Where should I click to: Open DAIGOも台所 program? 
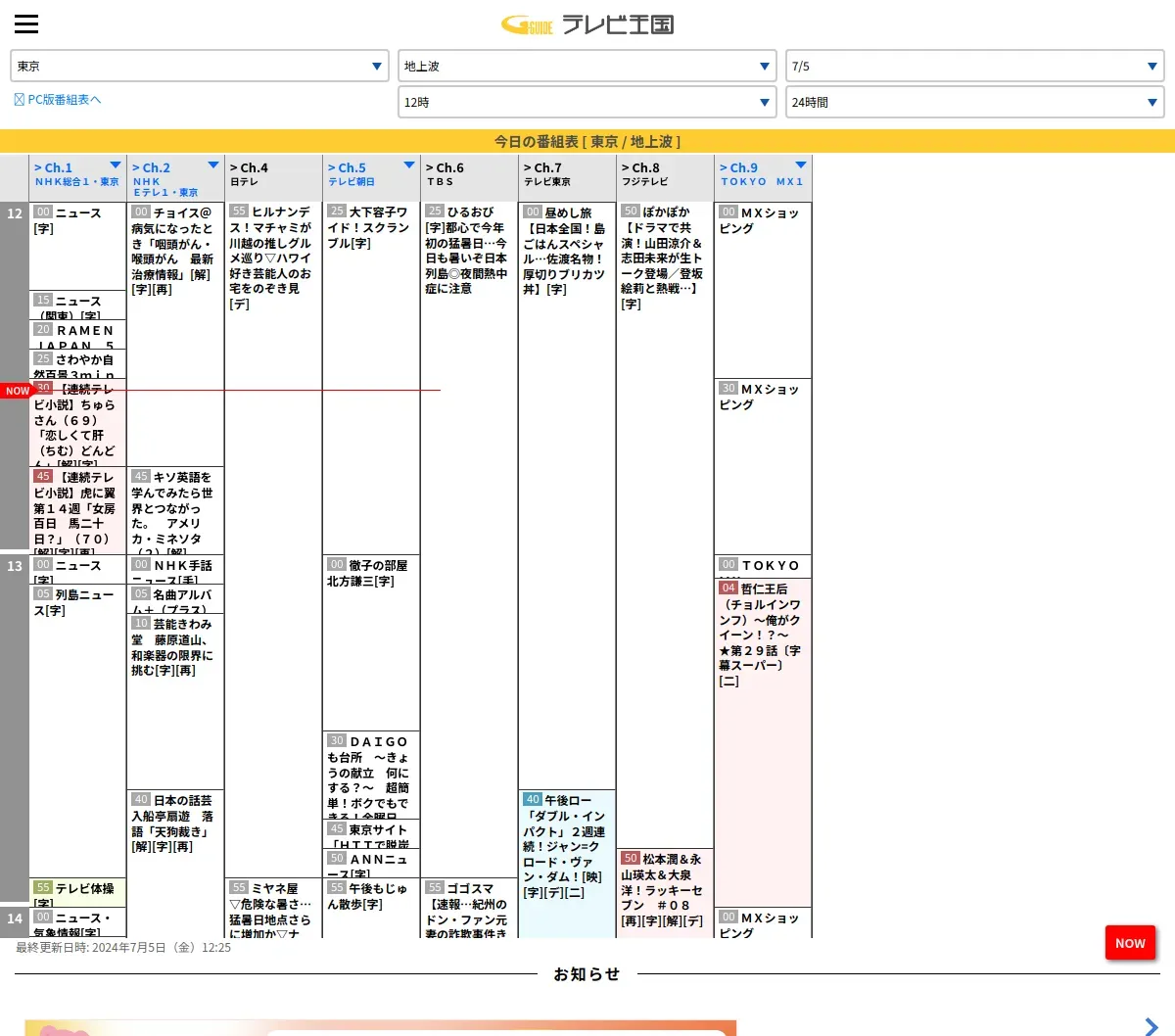click(x=371, y=776)
